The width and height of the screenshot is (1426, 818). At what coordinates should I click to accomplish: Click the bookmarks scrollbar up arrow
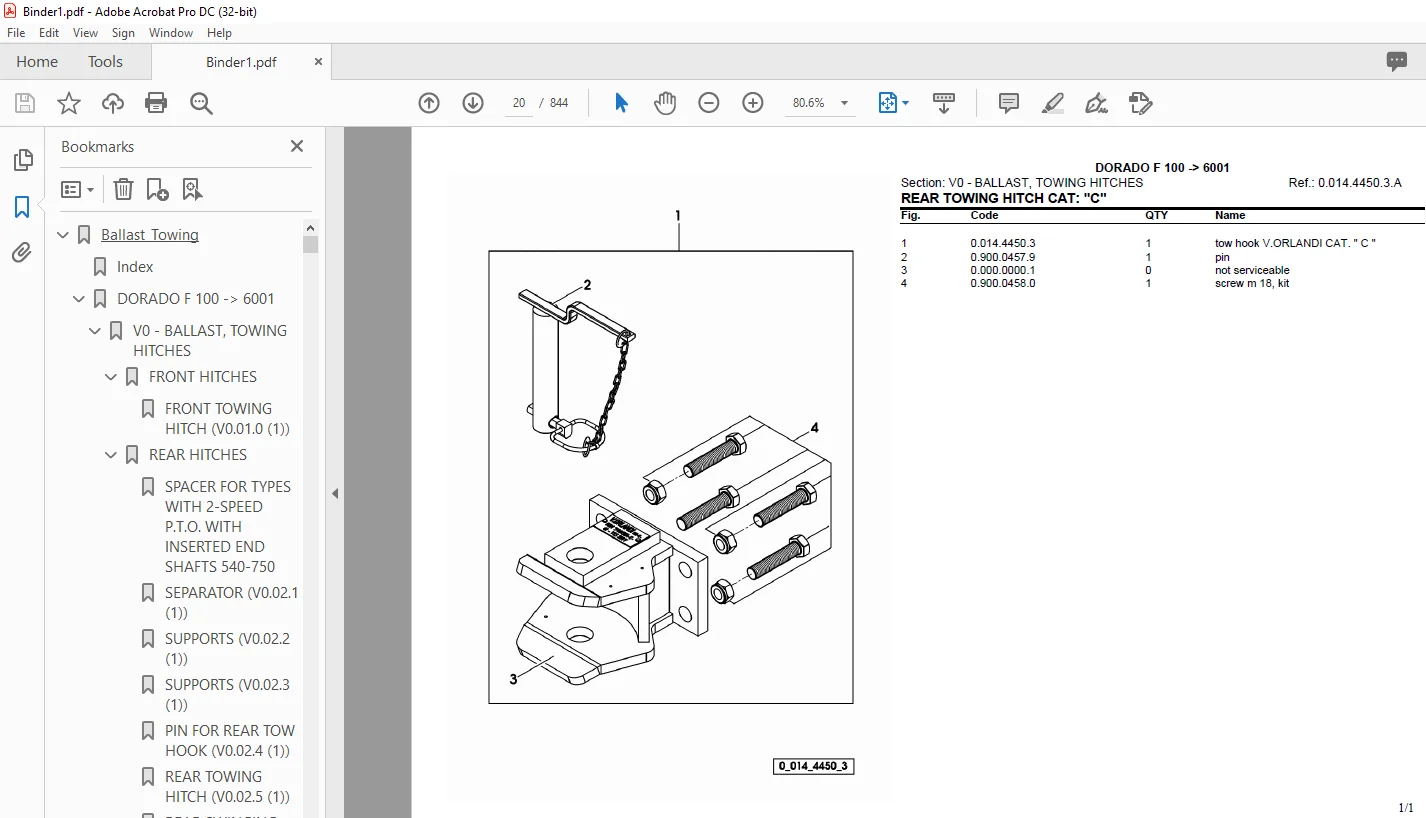tap(310, 228)
